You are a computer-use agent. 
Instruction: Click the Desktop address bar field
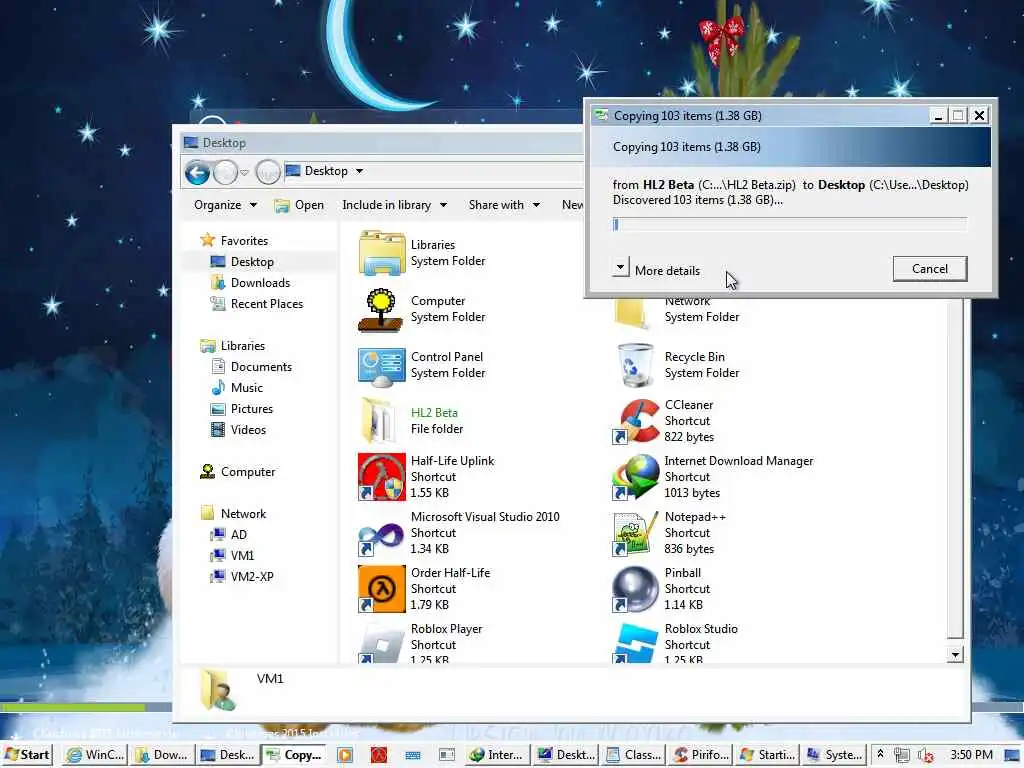tap(434, 171)
